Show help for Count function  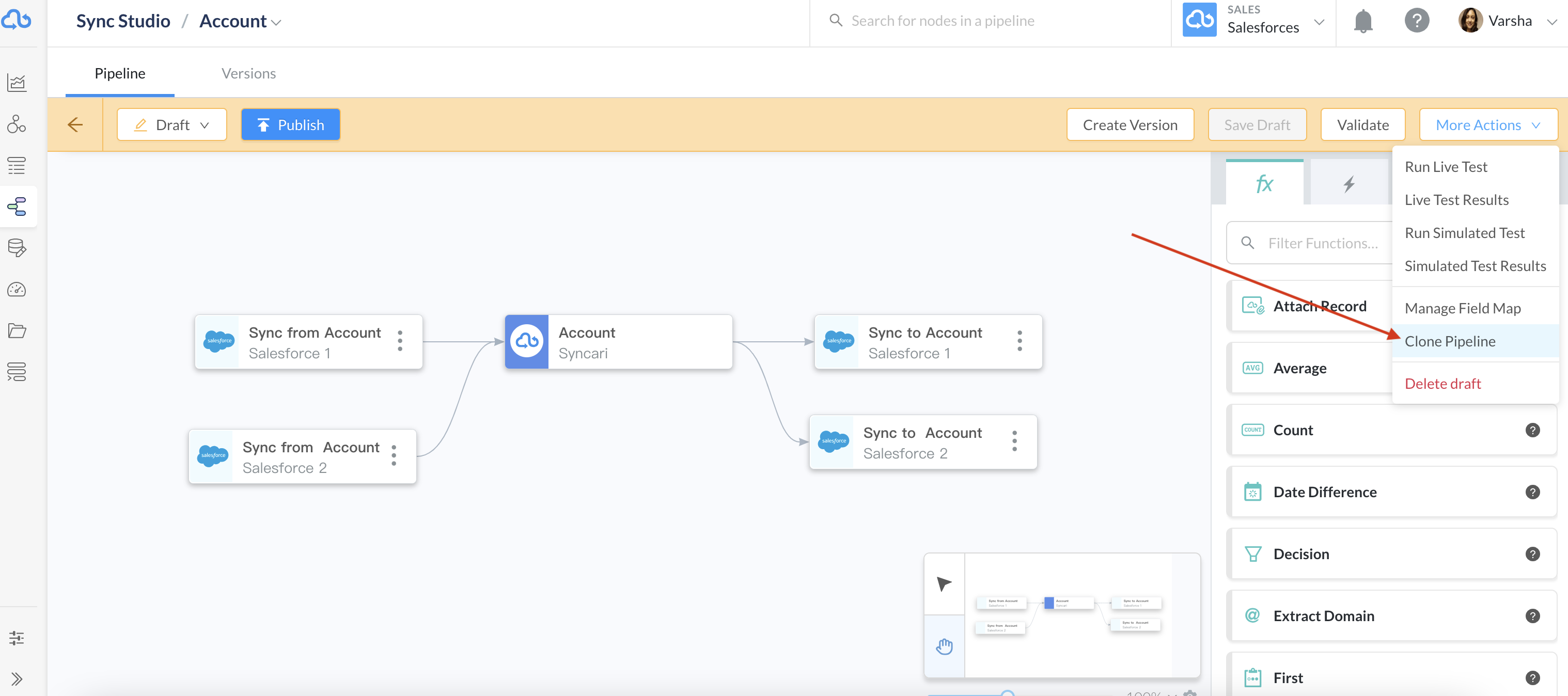click(x=1533, y=430)
